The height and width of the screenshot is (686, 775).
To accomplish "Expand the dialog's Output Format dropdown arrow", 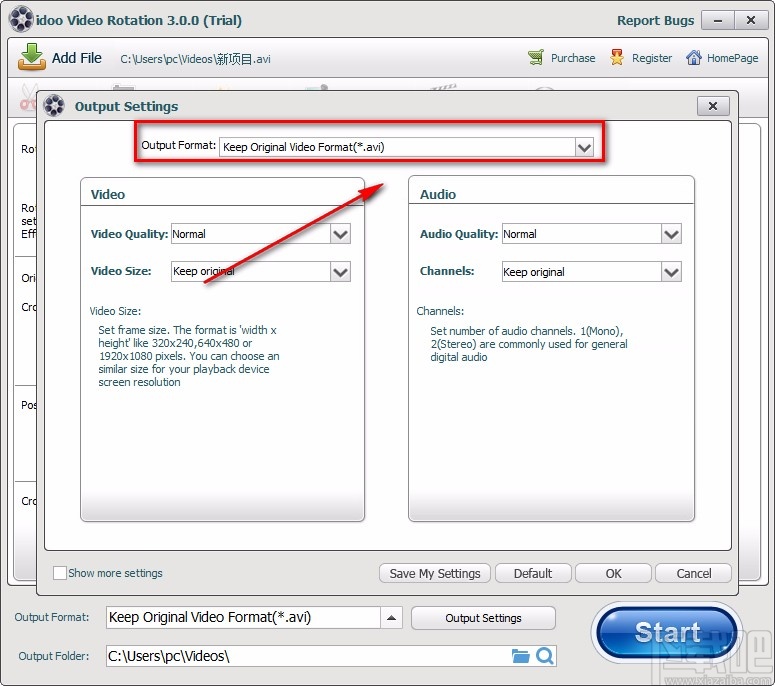I will coord(584,147).
